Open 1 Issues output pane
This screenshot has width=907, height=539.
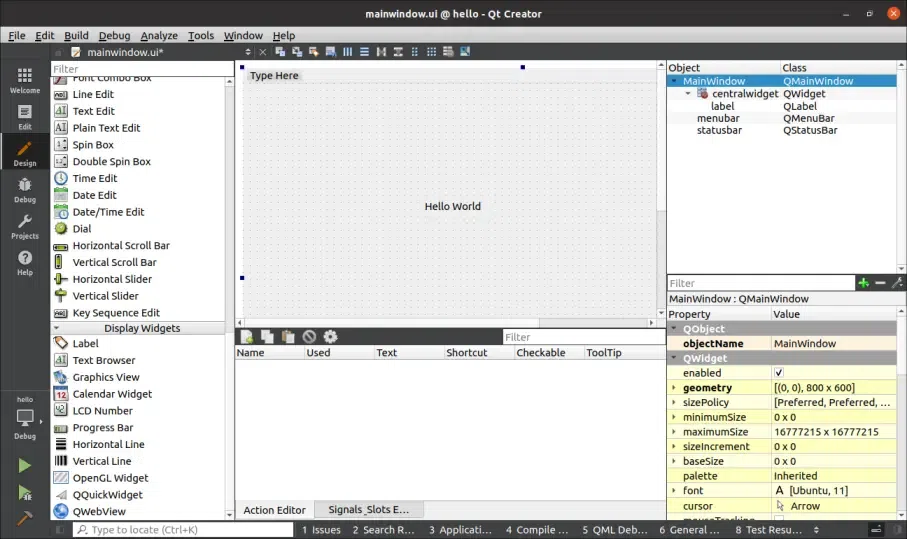(x=321, y=530)
